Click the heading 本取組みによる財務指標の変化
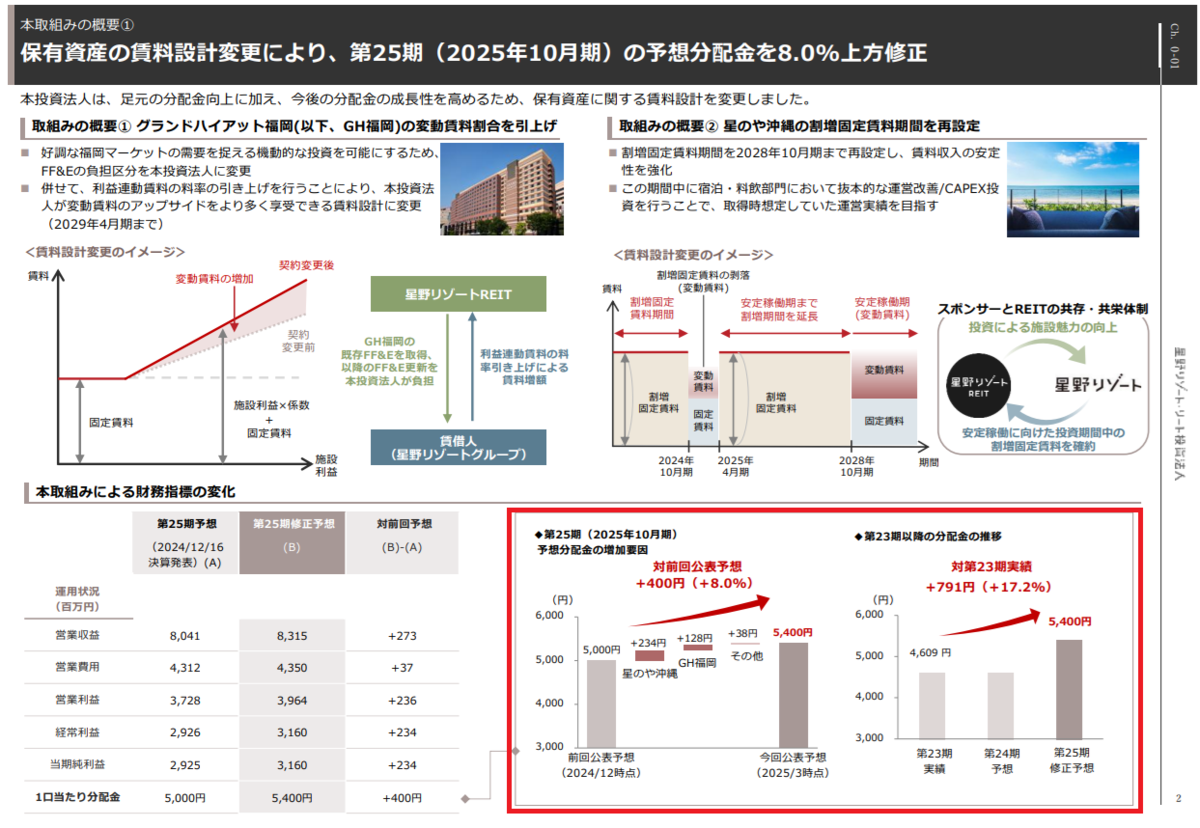 pyautogui.click(x=135, y=492)
